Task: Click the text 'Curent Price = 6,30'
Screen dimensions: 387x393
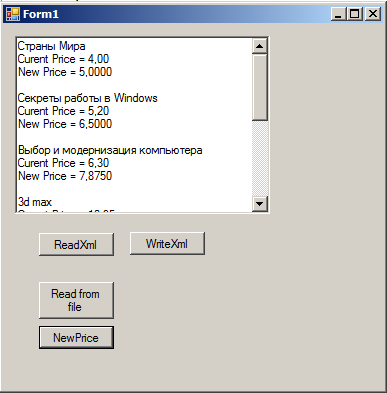Action: click(63, 163)
